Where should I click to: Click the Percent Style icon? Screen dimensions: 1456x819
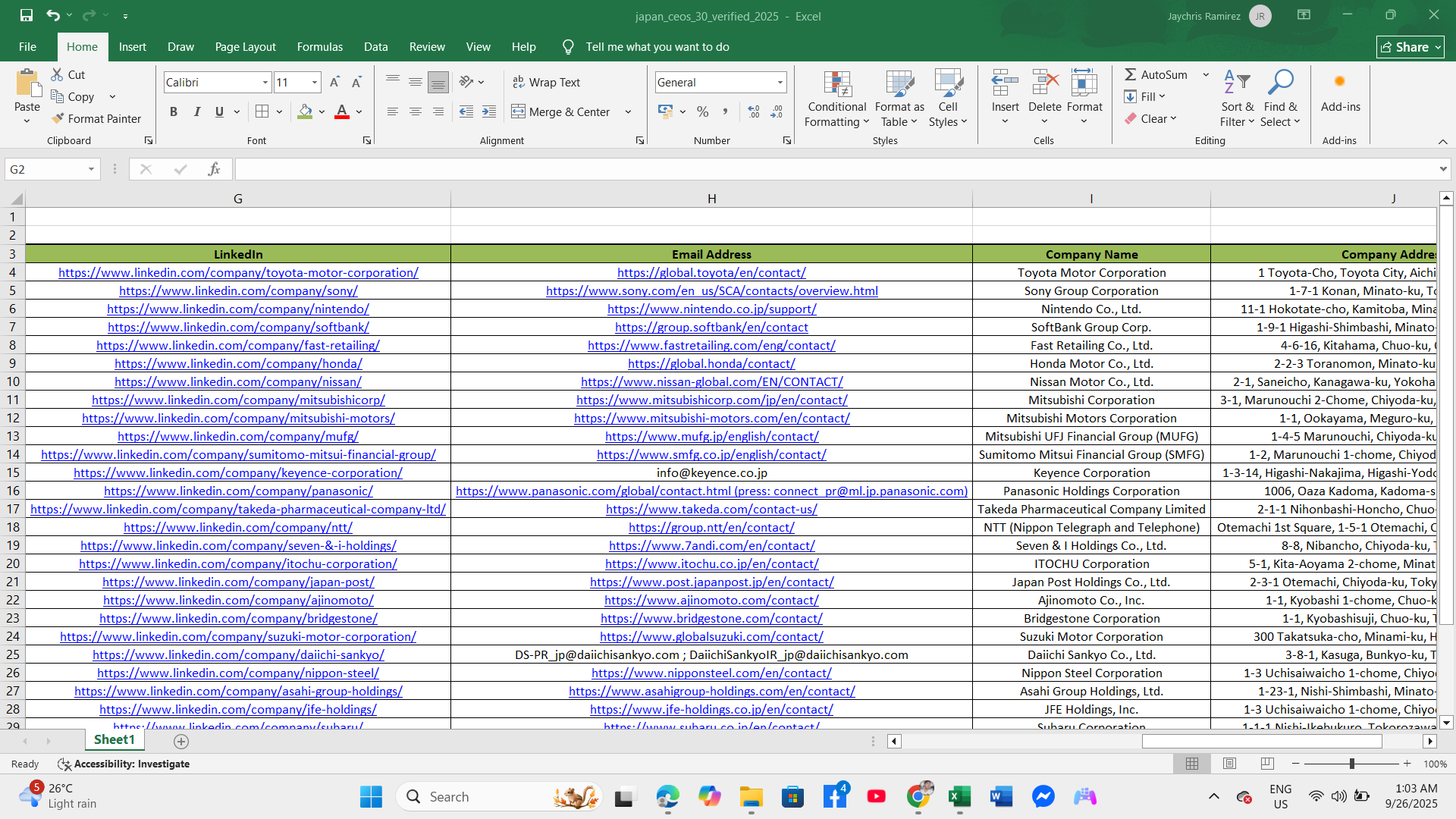pyautogui.click(x=703, y=111)
